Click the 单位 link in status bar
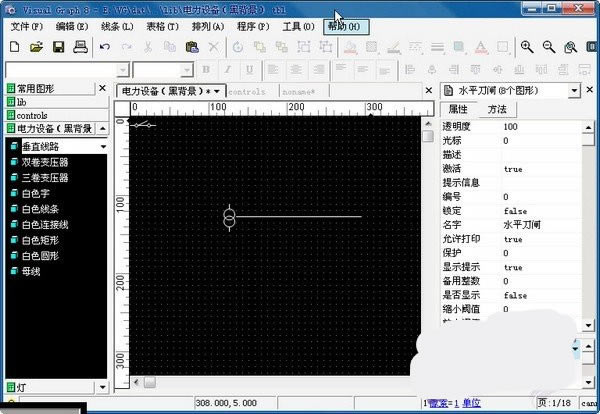The image size is (600, 414). tap(471, 402)
